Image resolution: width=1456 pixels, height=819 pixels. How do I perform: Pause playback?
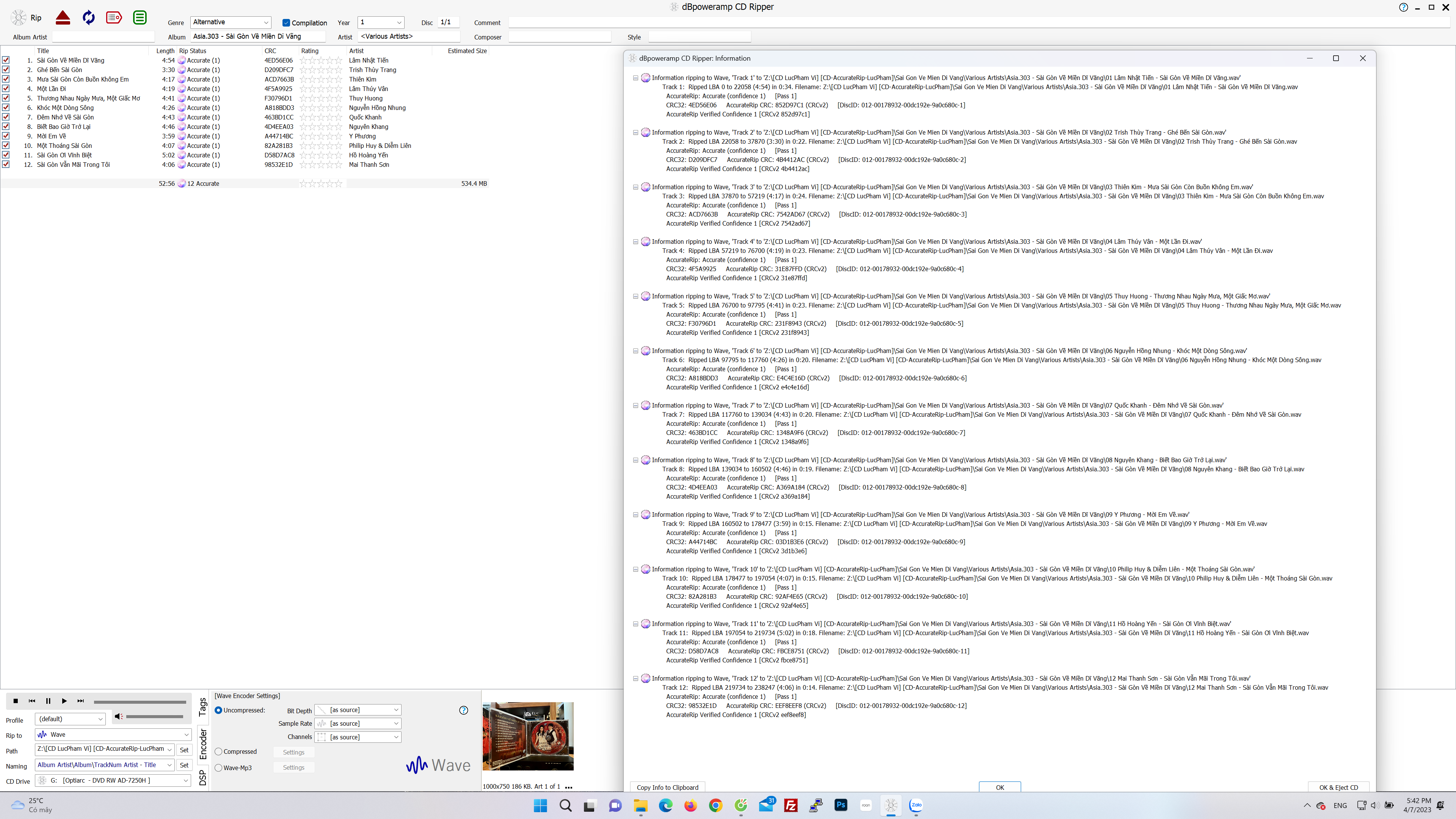[48, 701]
